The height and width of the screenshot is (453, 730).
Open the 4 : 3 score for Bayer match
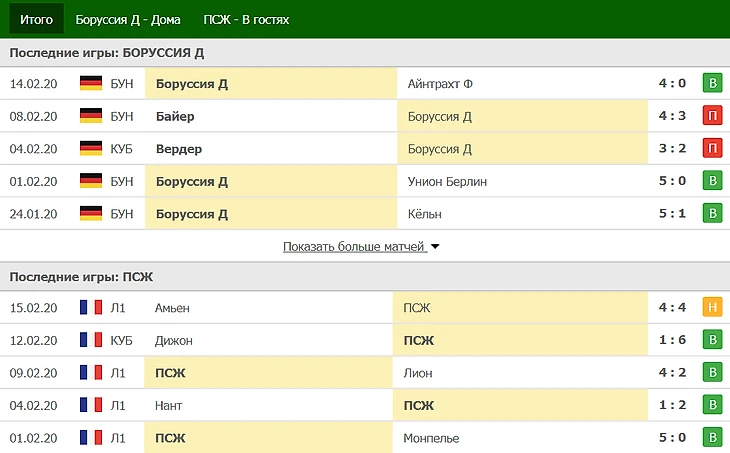pos(670,117)
